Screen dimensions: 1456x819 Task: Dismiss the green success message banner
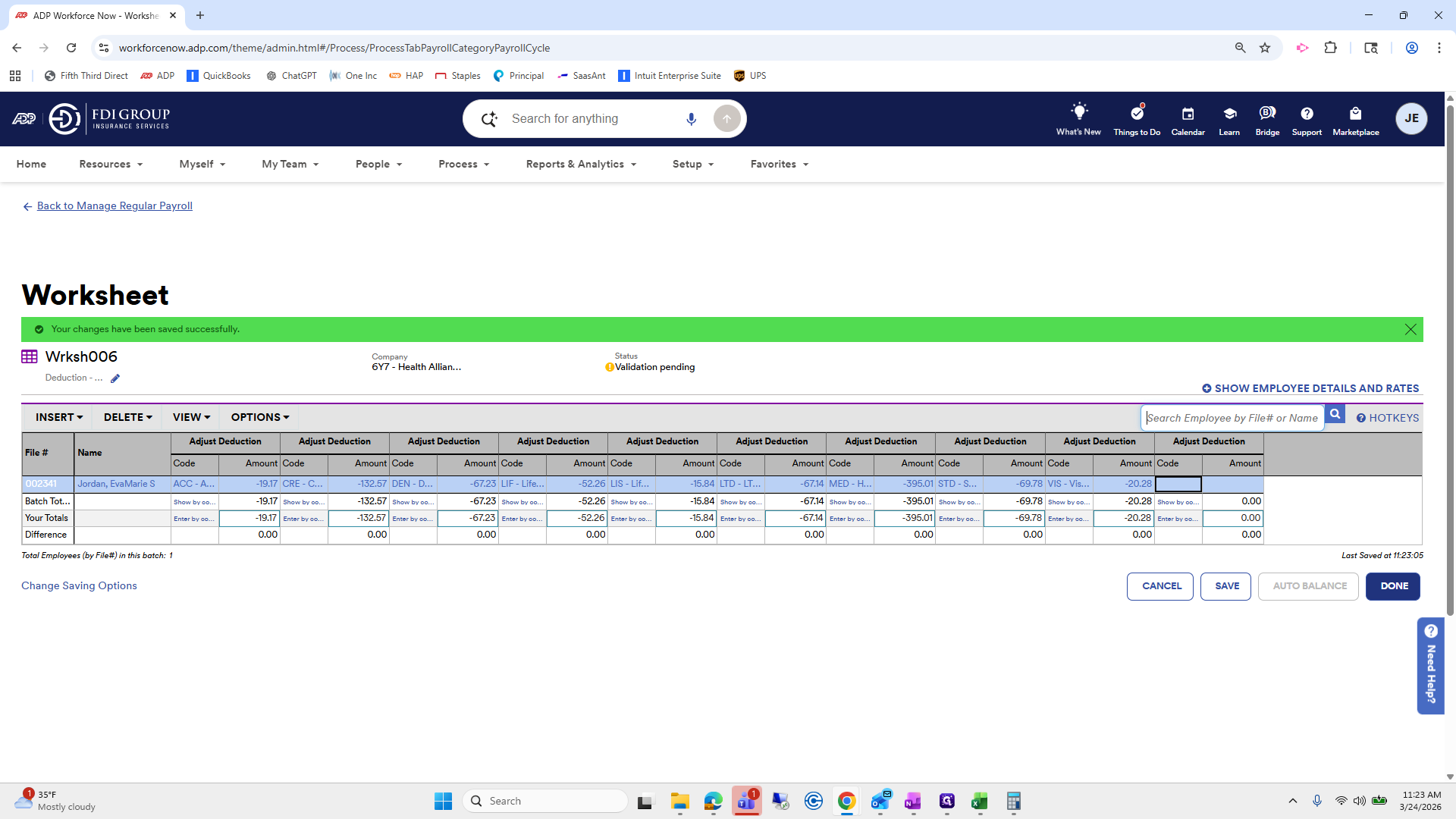point(1410,329)
